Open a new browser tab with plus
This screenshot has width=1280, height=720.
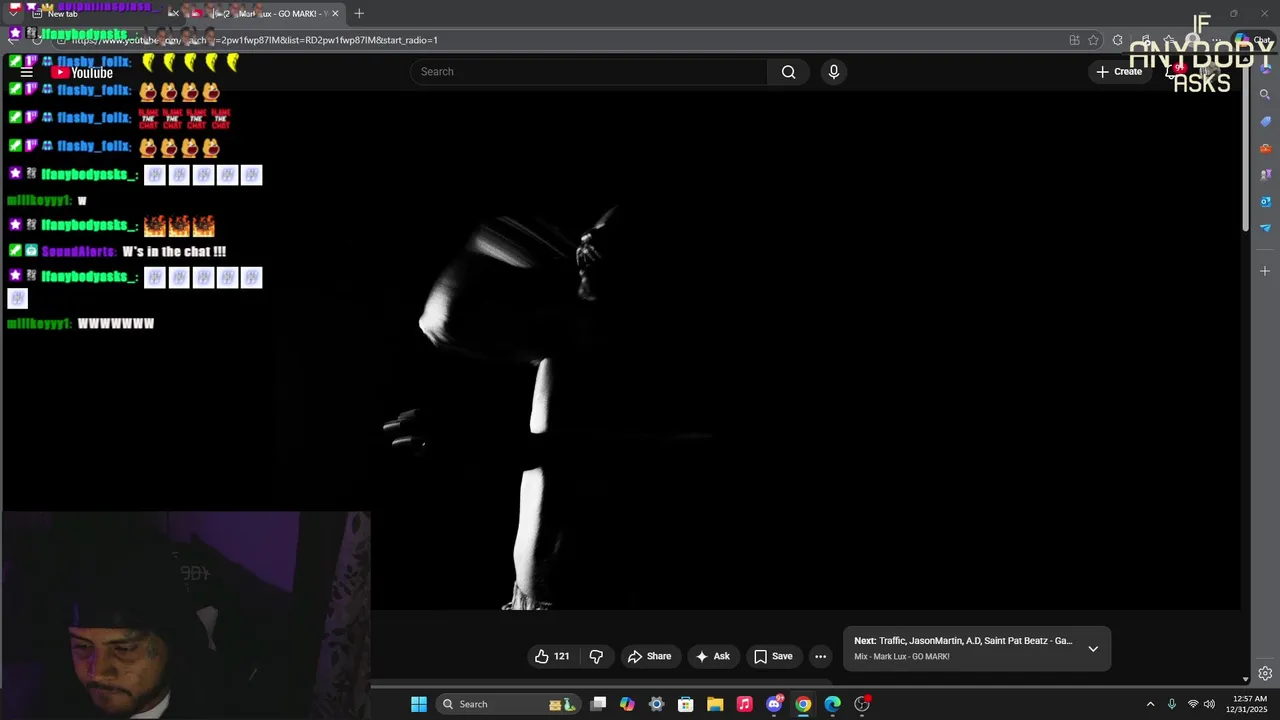359,14
